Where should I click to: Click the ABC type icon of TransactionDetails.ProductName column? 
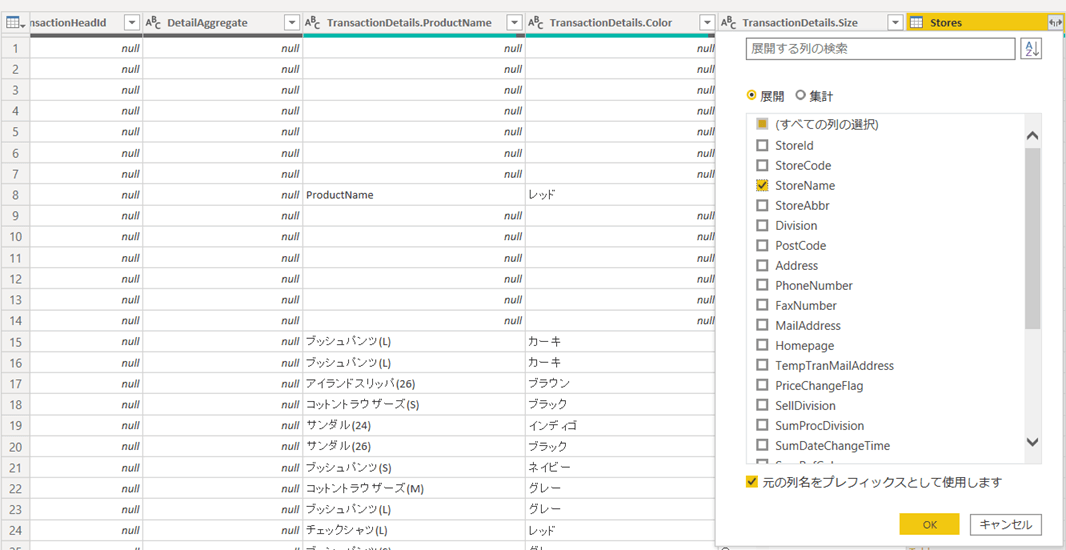tap(313, 22)
